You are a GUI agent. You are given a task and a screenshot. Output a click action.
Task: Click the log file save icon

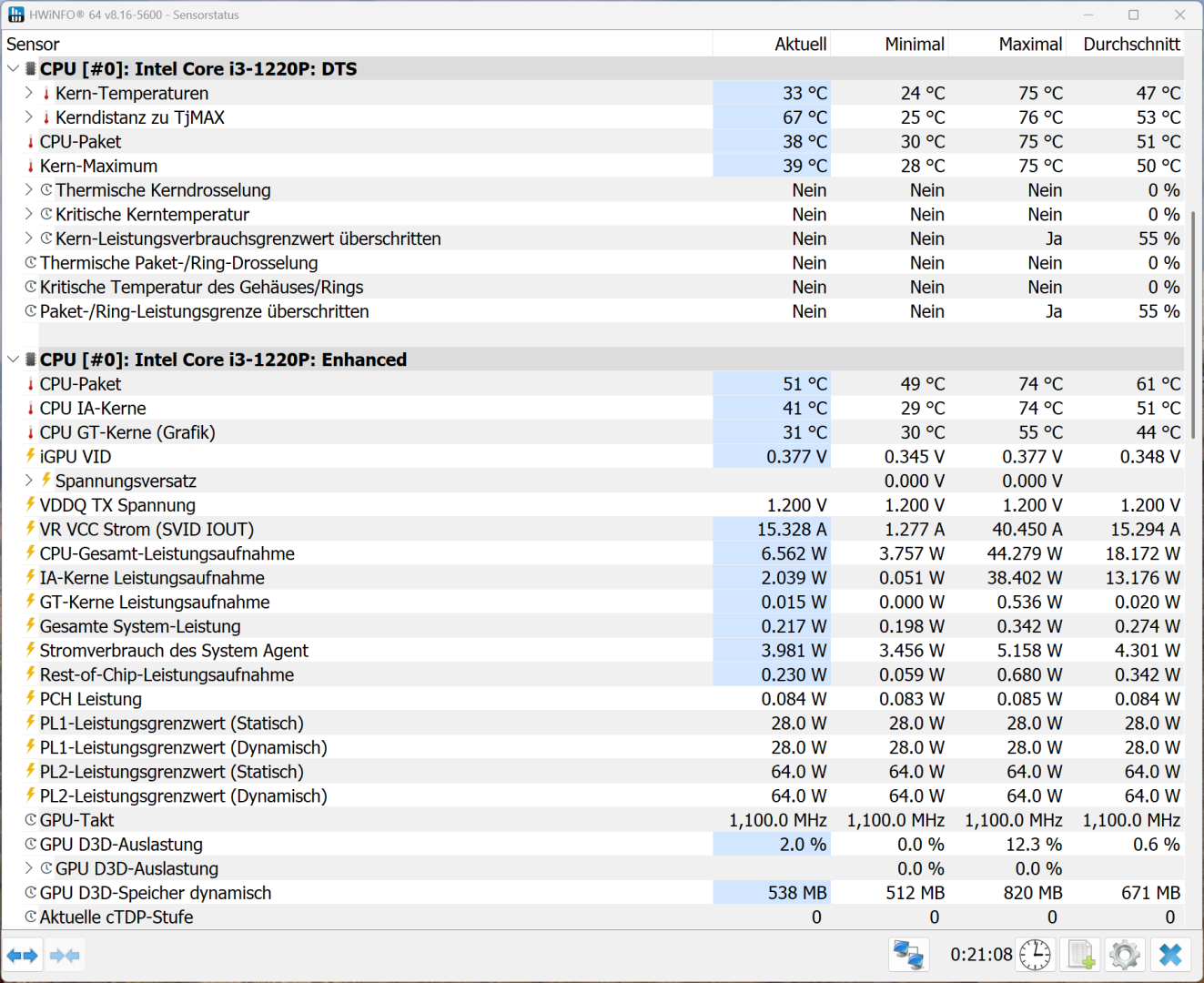coord(1080,955)
